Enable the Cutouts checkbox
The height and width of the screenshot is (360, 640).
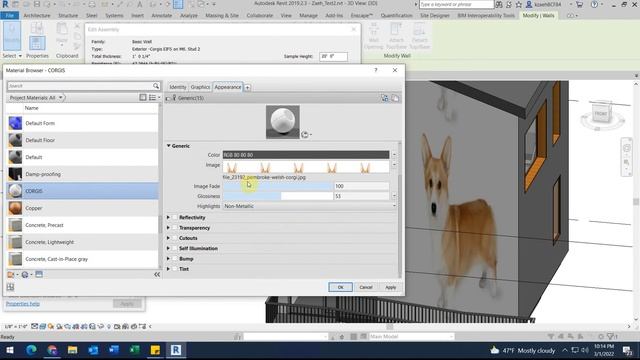coord(175,238)
